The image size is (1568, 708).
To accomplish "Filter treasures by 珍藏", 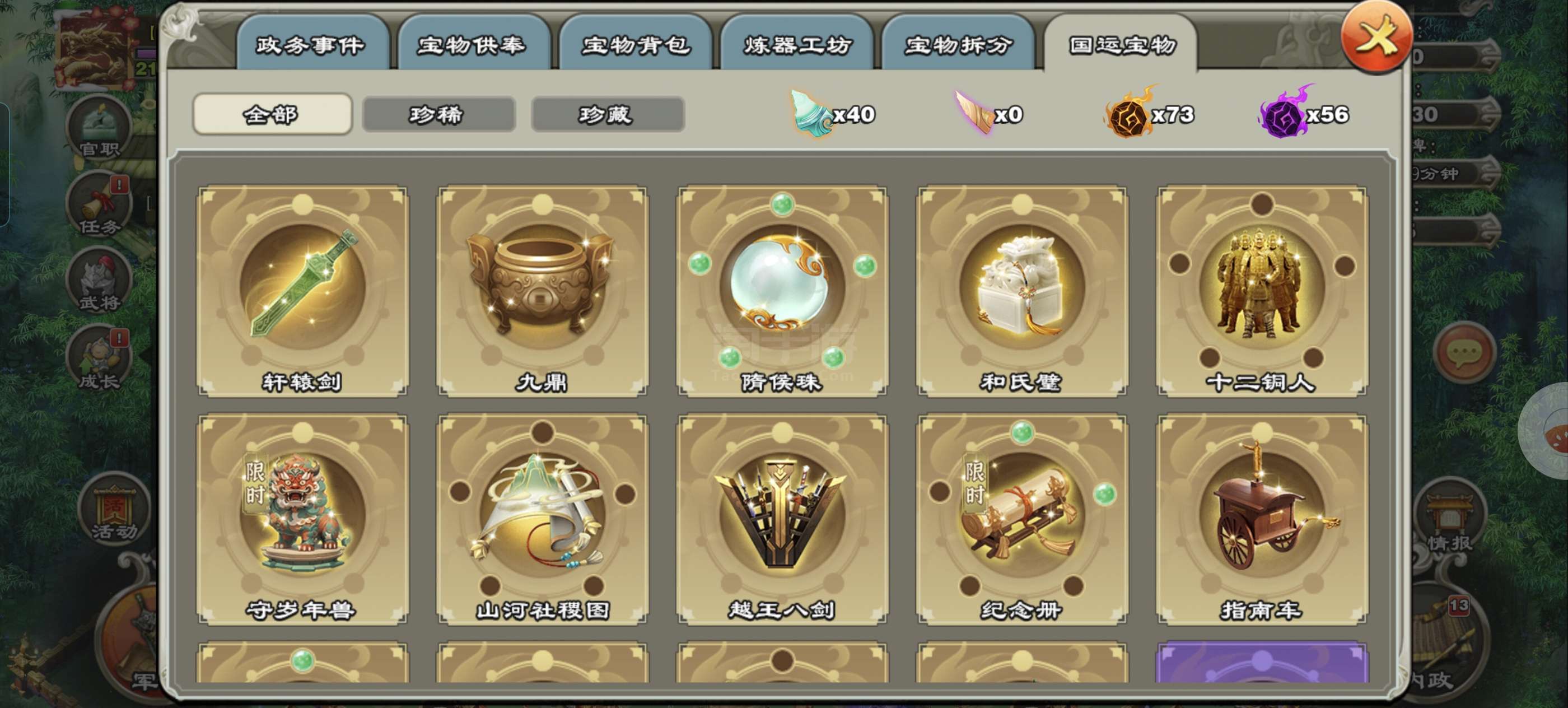I will (x=608, y=114).
